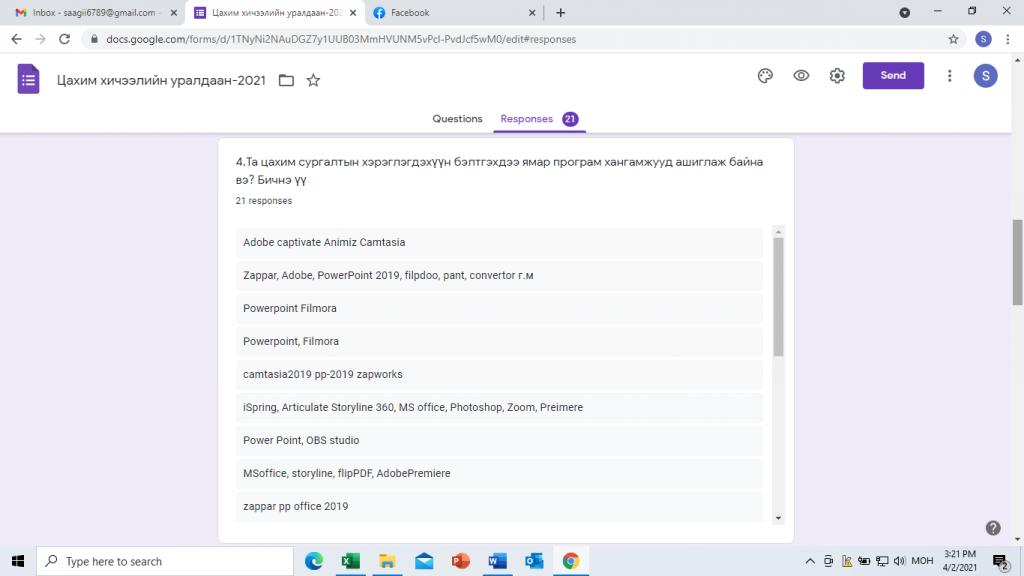
Task: Go forward in browser history
Action: (x=40, y=39)
